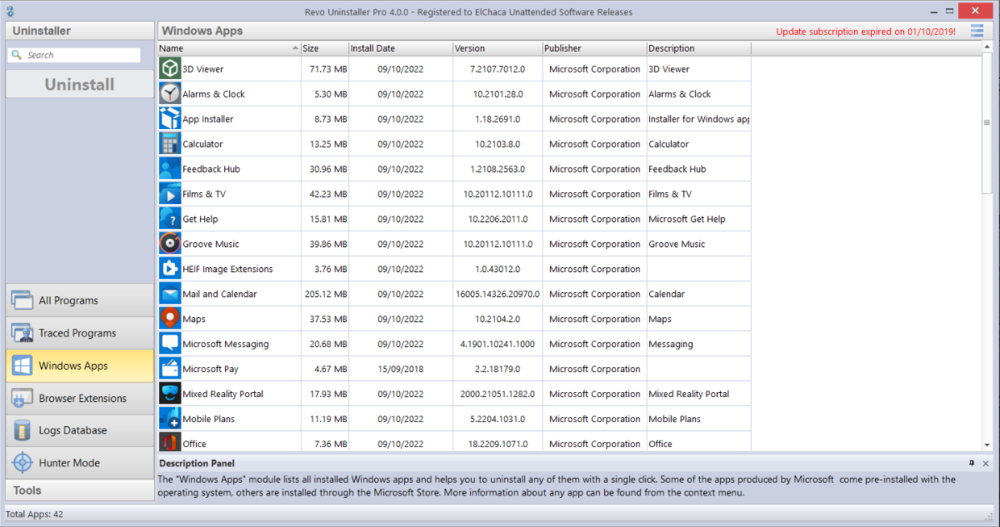Viewport: 1000px width, 527px height.
Task: Close the Description Panel
Action: pos(986,464)
